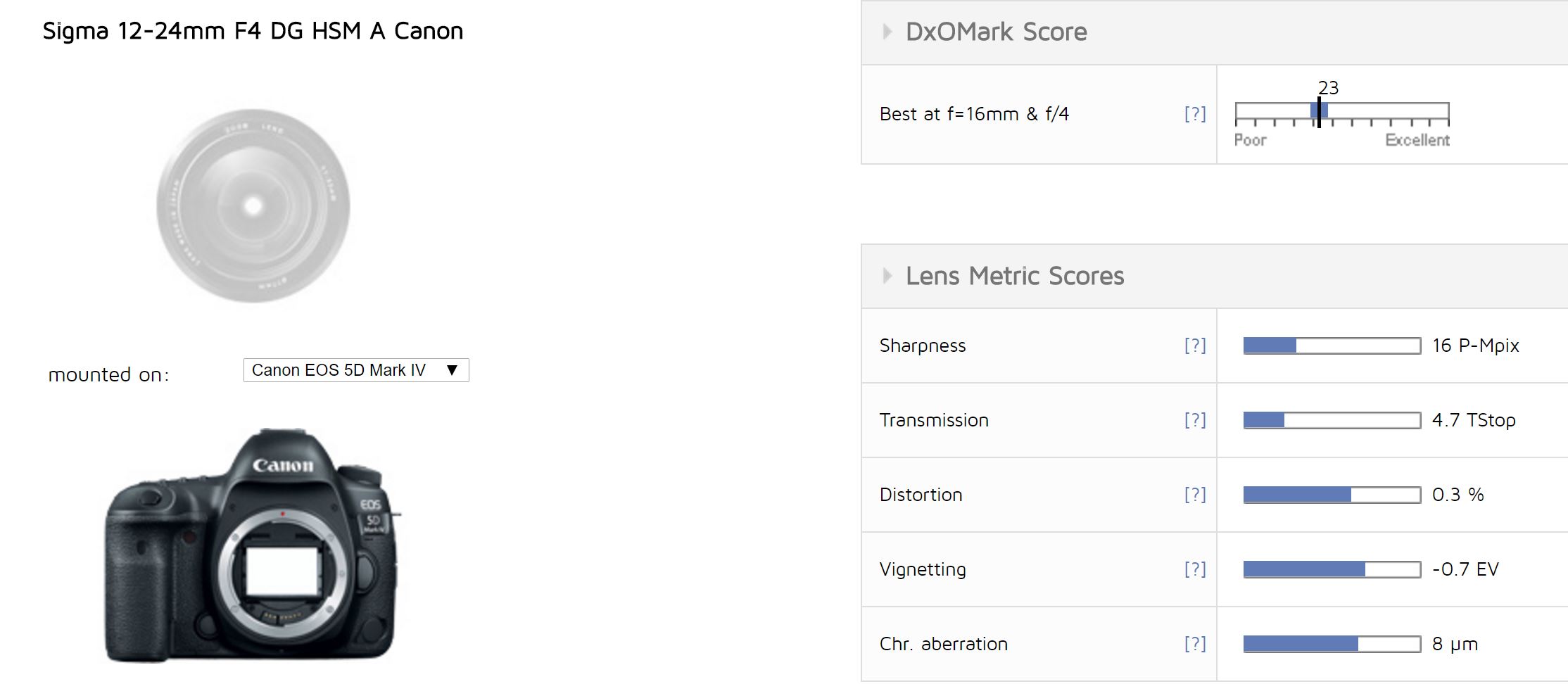
Task: Click the Distortion score bar
Action: [x=1332, y=495]
